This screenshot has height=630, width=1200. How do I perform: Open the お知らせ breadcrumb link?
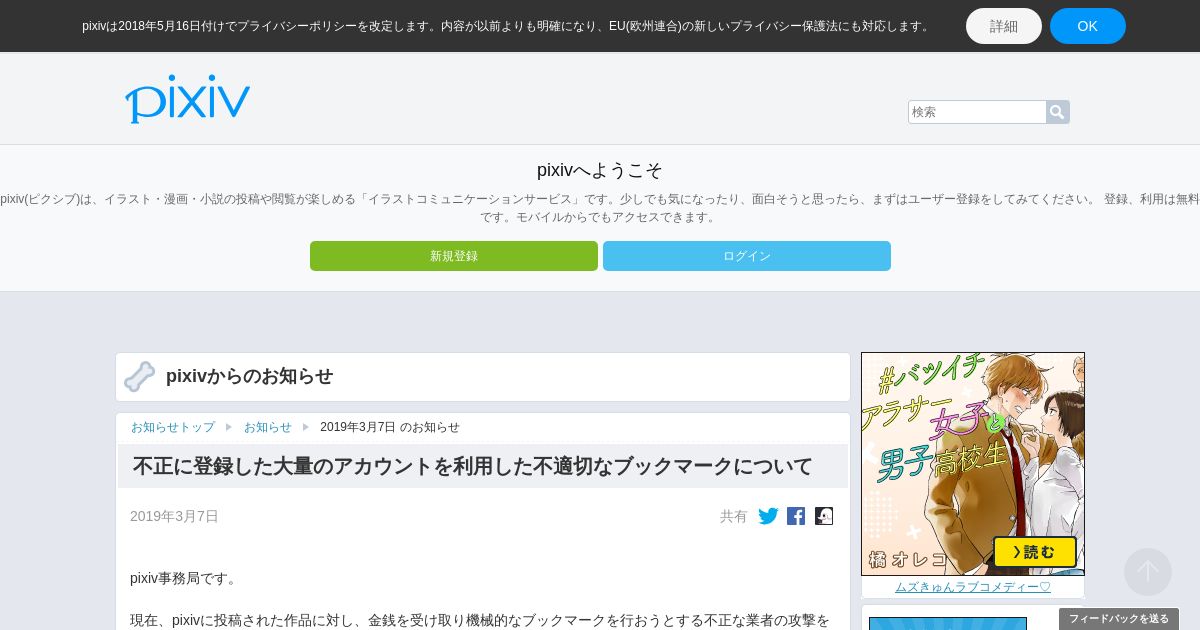pyautogui.click(x=268, y=427)
